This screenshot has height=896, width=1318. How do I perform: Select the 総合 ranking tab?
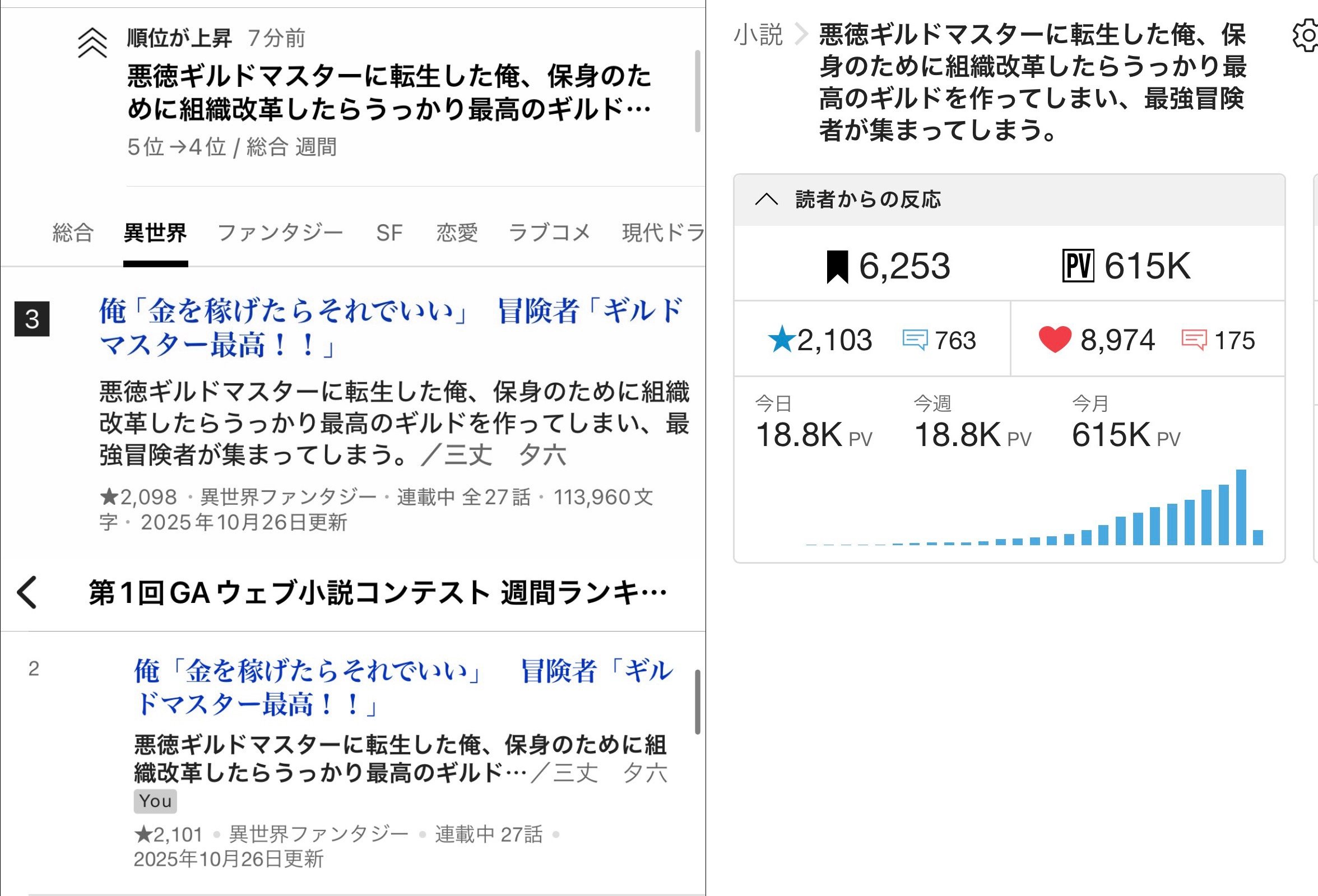[73, 233]
